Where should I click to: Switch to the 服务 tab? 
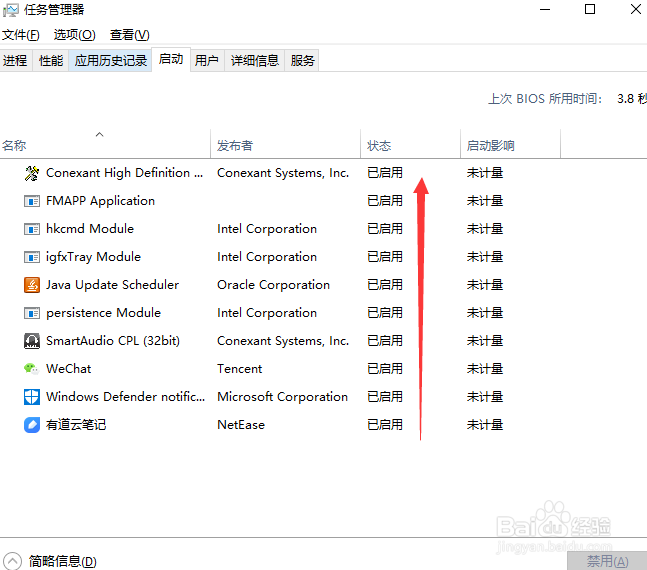(x=302, y=60)
